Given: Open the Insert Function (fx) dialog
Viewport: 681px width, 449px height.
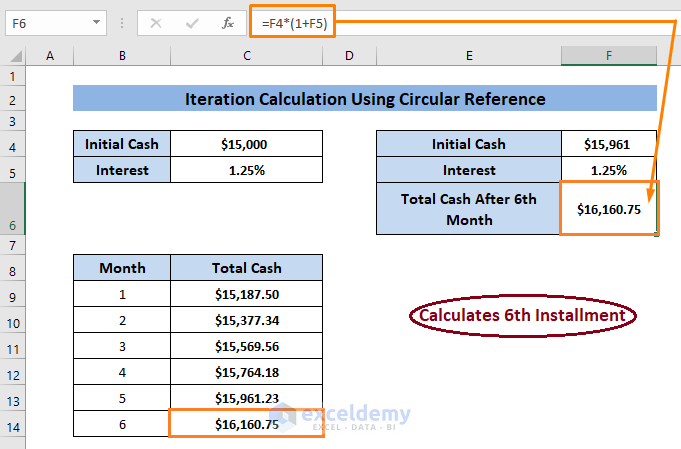Looking at the screenshot, I should (x=228, y=22).
